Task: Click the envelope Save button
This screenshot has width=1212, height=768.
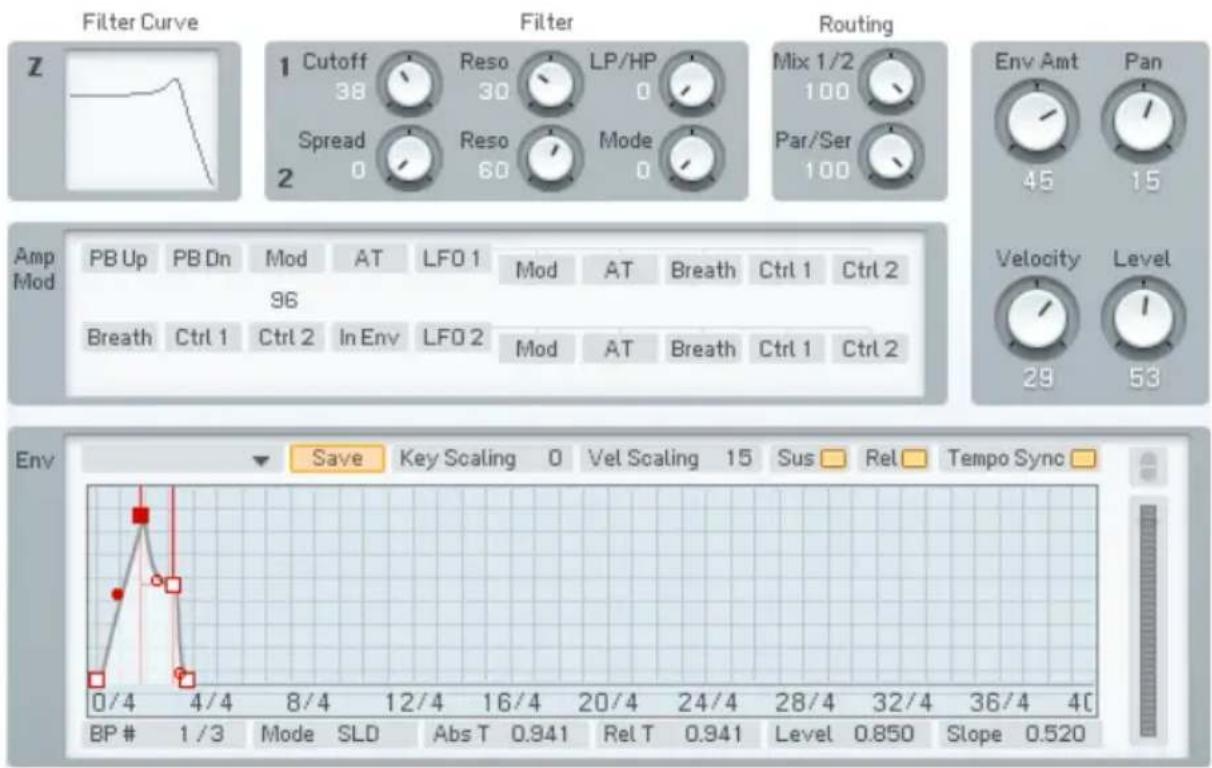Action: pyautogui.click(x=338, y=459)
